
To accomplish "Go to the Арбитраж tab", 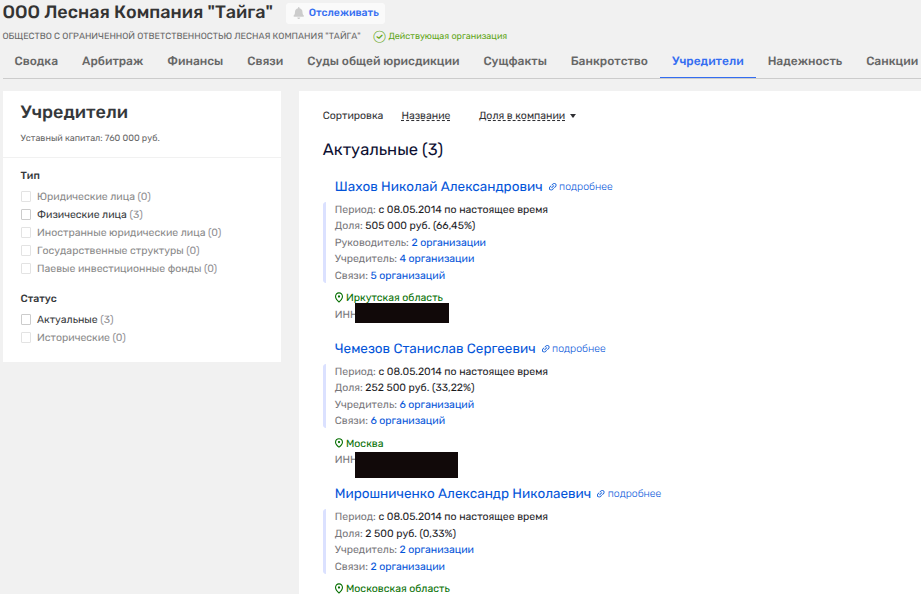I will [x=112, y=61].
